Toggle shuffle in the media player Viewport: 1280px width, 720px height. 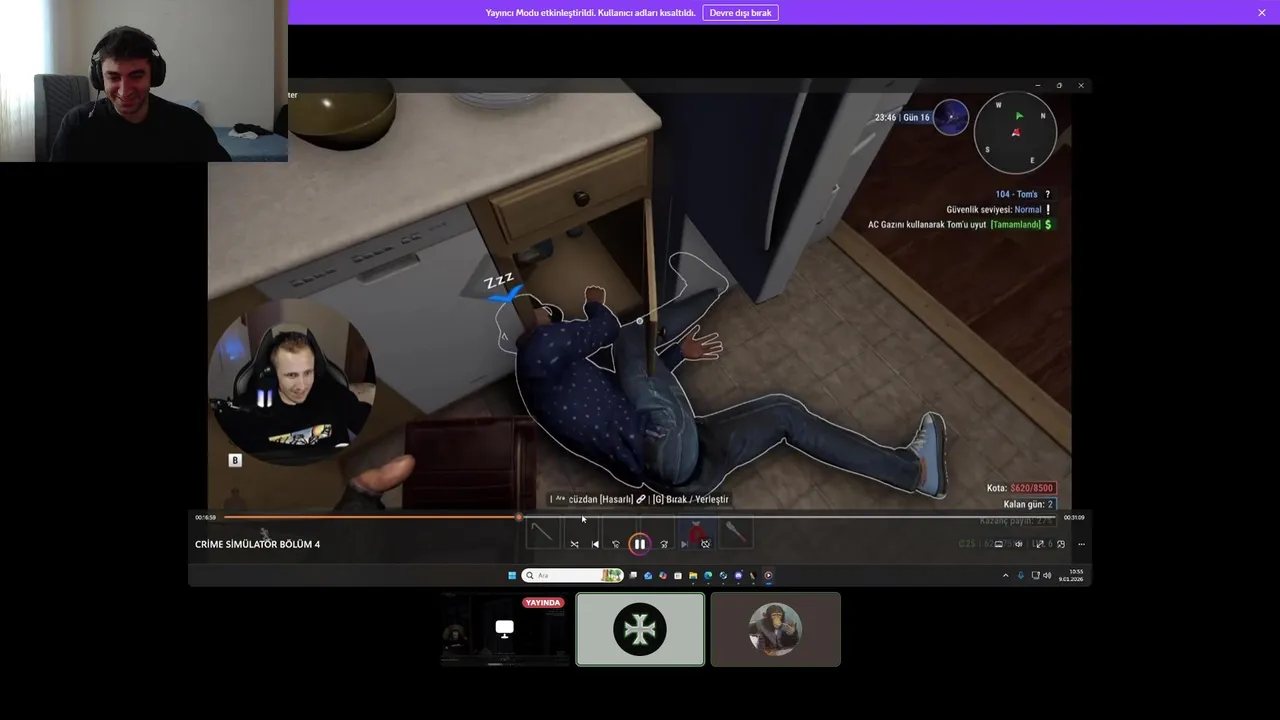pos(574,544)
